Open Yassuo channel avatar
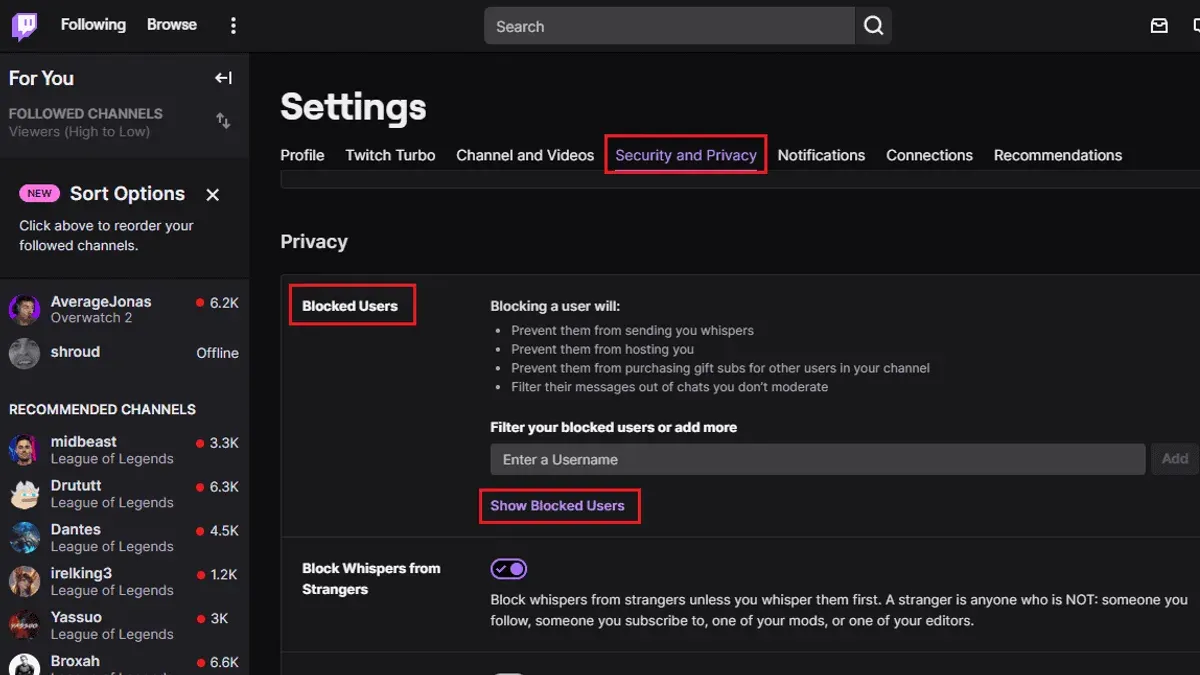 pos(24,625)
